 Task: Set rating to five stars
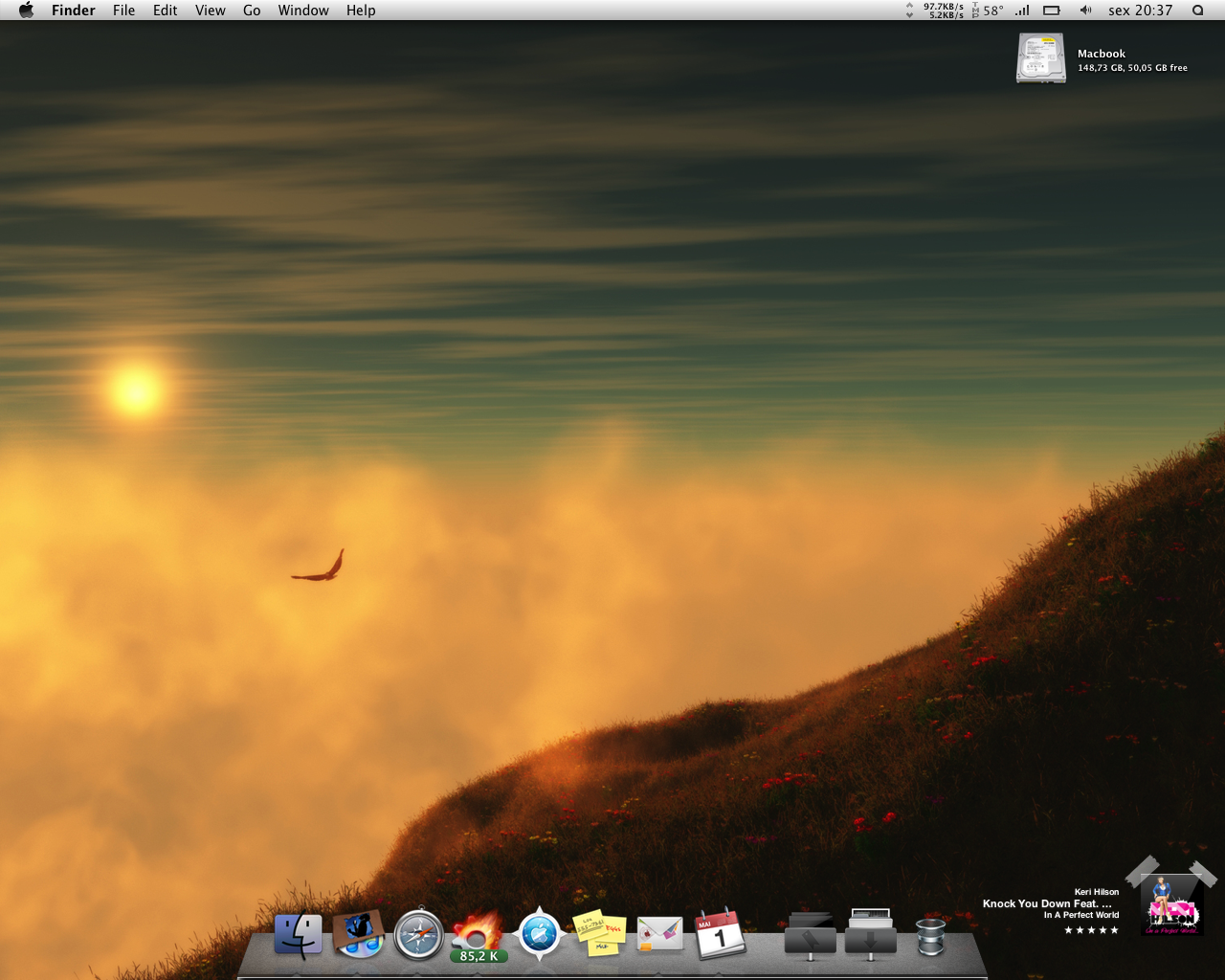tap(1114, 930)
